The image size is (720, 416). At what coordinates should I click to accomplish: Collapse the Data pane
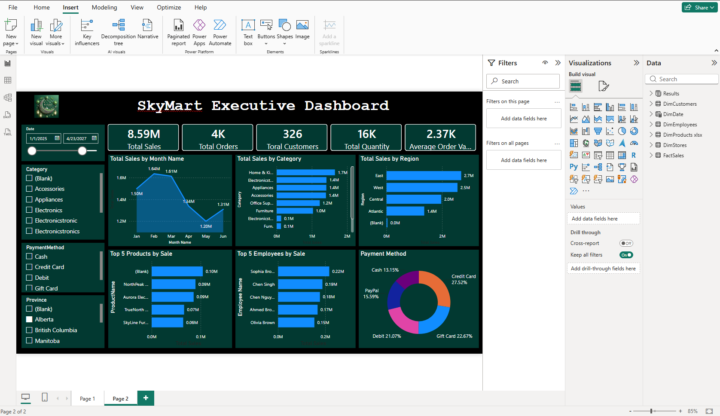coord(714,63)
